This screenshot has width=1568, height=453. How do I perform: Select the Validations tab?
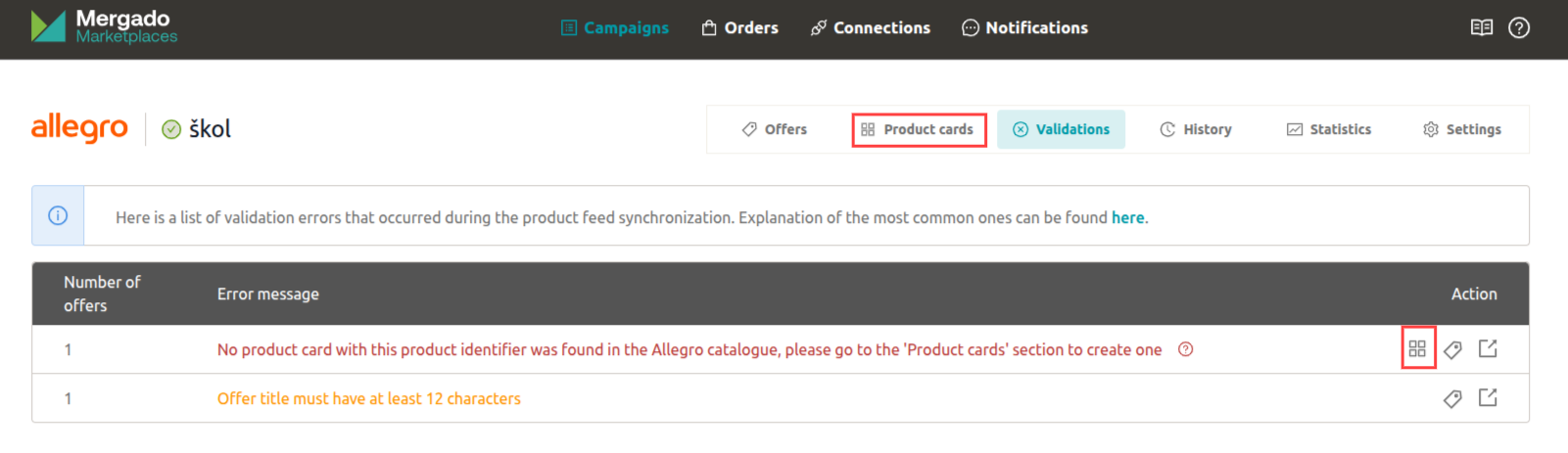coord(1062,129)
